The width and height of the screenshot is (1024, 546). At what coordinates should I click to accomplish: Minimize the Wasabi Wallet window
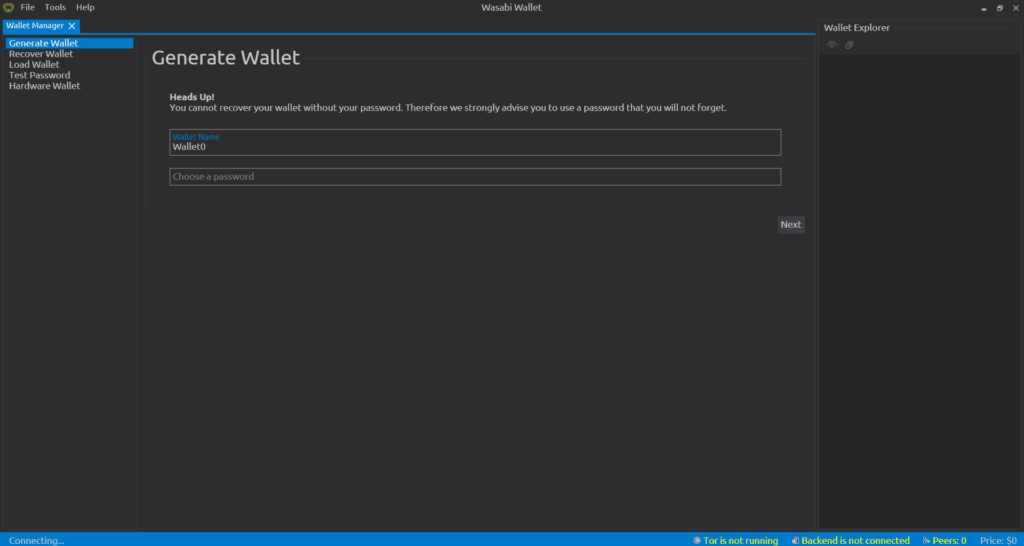[x=984, y=8]
